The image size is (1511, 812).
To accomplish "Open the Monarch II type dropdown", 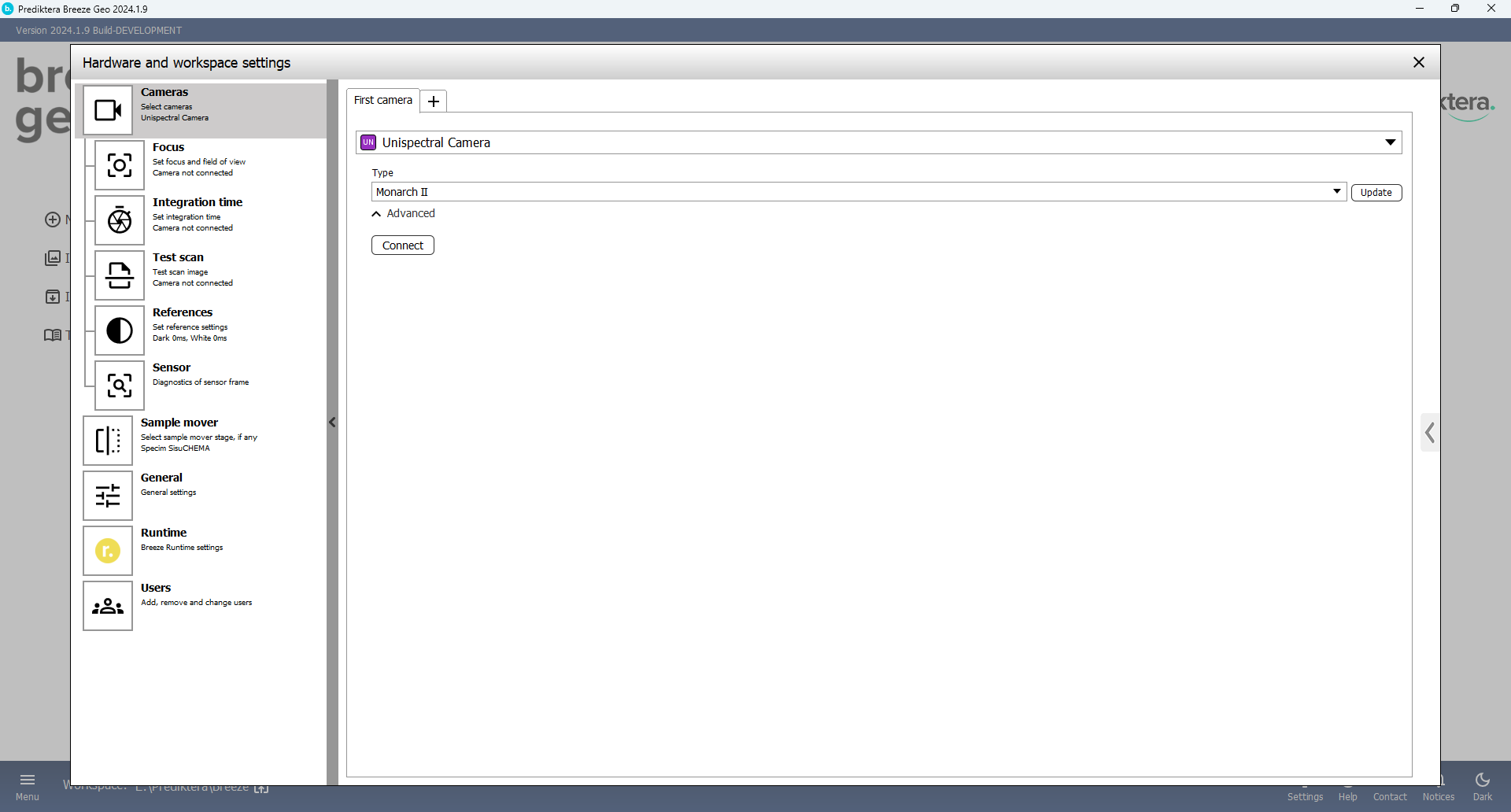I will coord(1336,192).
